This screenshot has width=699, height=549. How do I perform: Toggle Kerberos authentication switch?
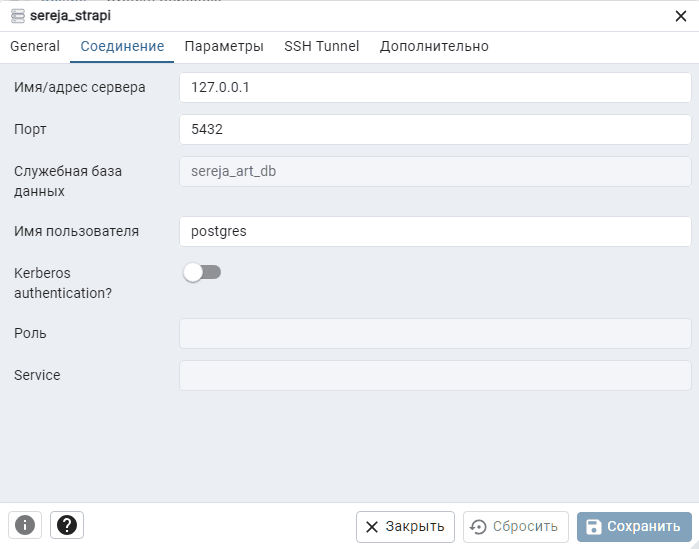pyautogui.click(x=202, y=272)
